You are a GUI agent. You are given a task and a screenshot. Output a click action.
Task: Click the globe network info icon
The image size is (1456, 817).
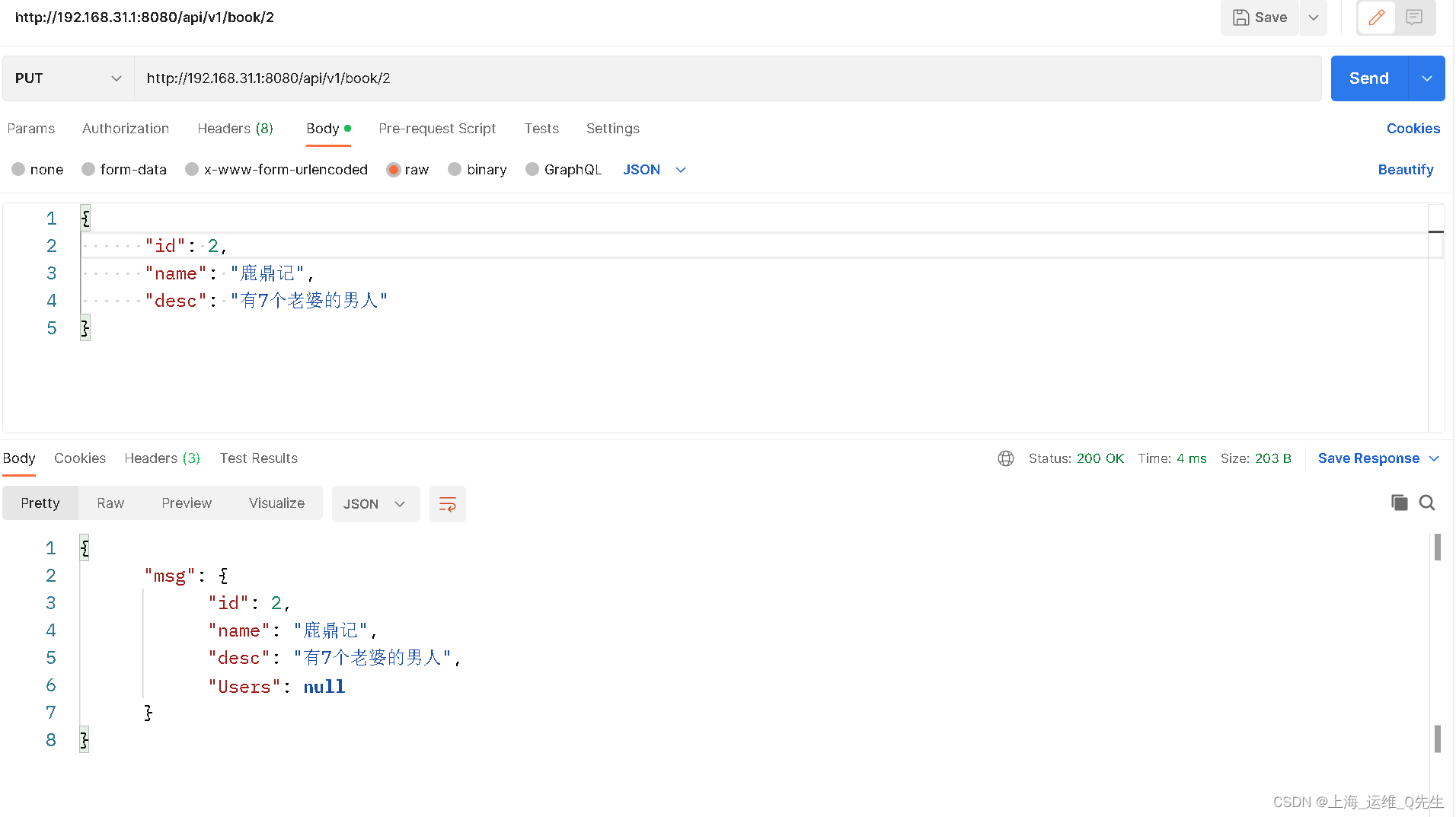tap(1006, 458)
